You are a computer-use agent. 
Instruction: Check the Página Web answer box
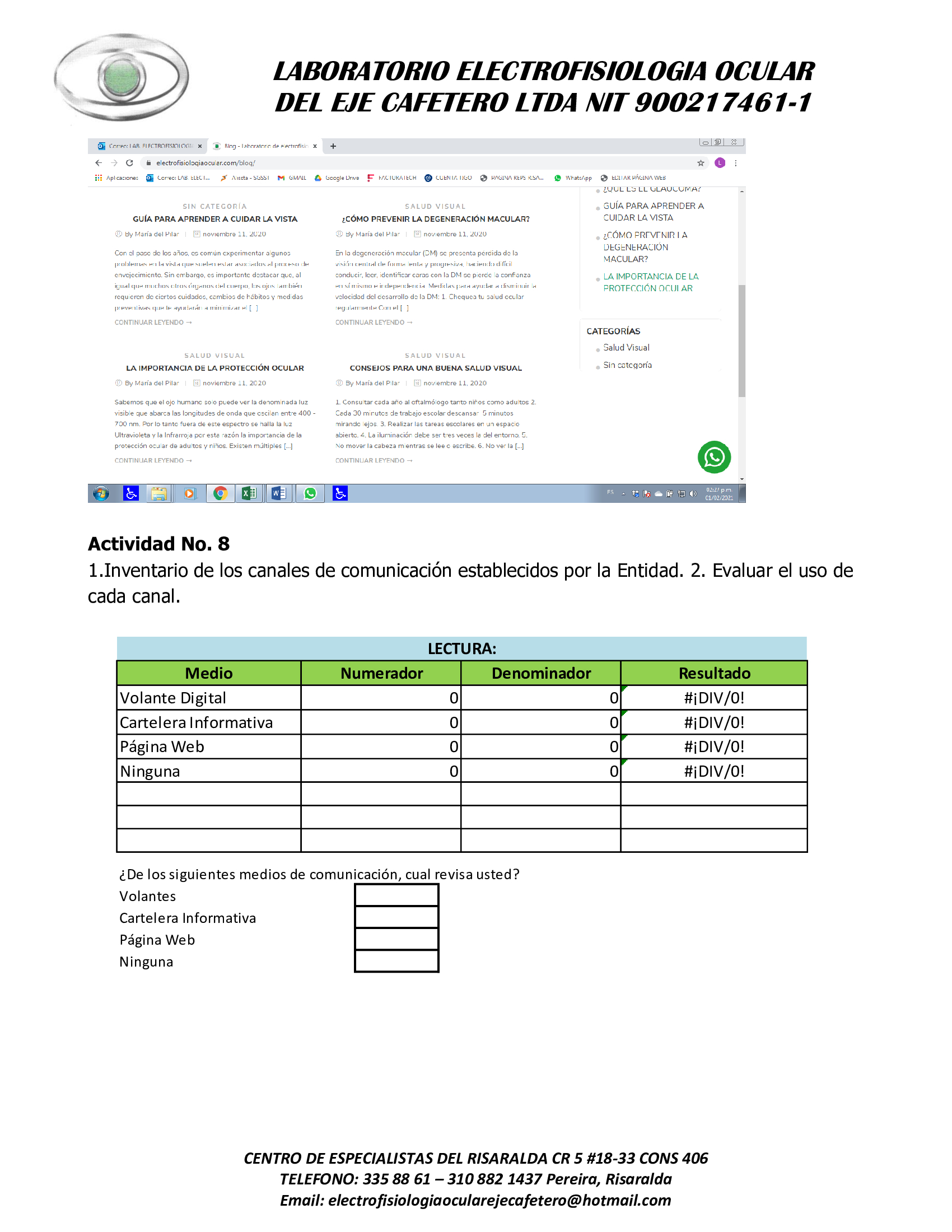[396, 939]
